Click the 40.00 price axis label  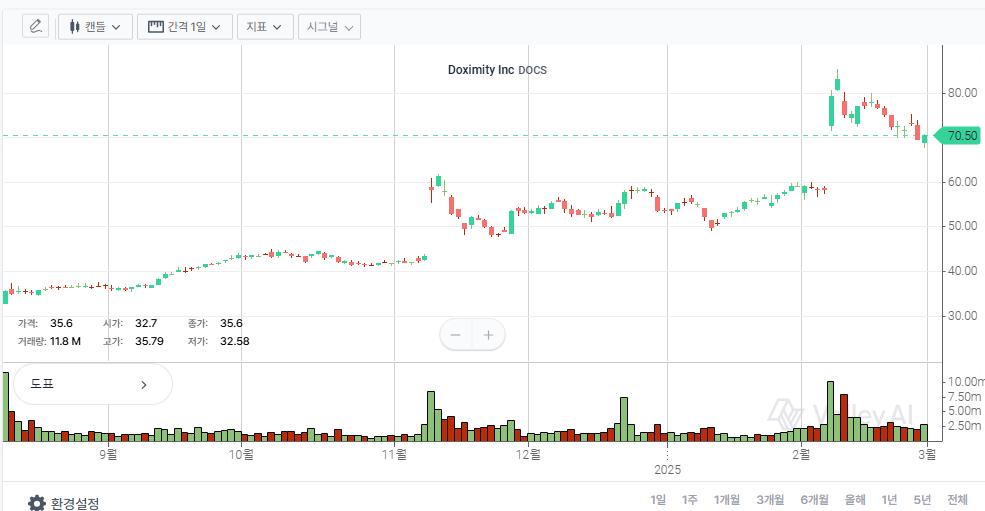tap(962, 271)
